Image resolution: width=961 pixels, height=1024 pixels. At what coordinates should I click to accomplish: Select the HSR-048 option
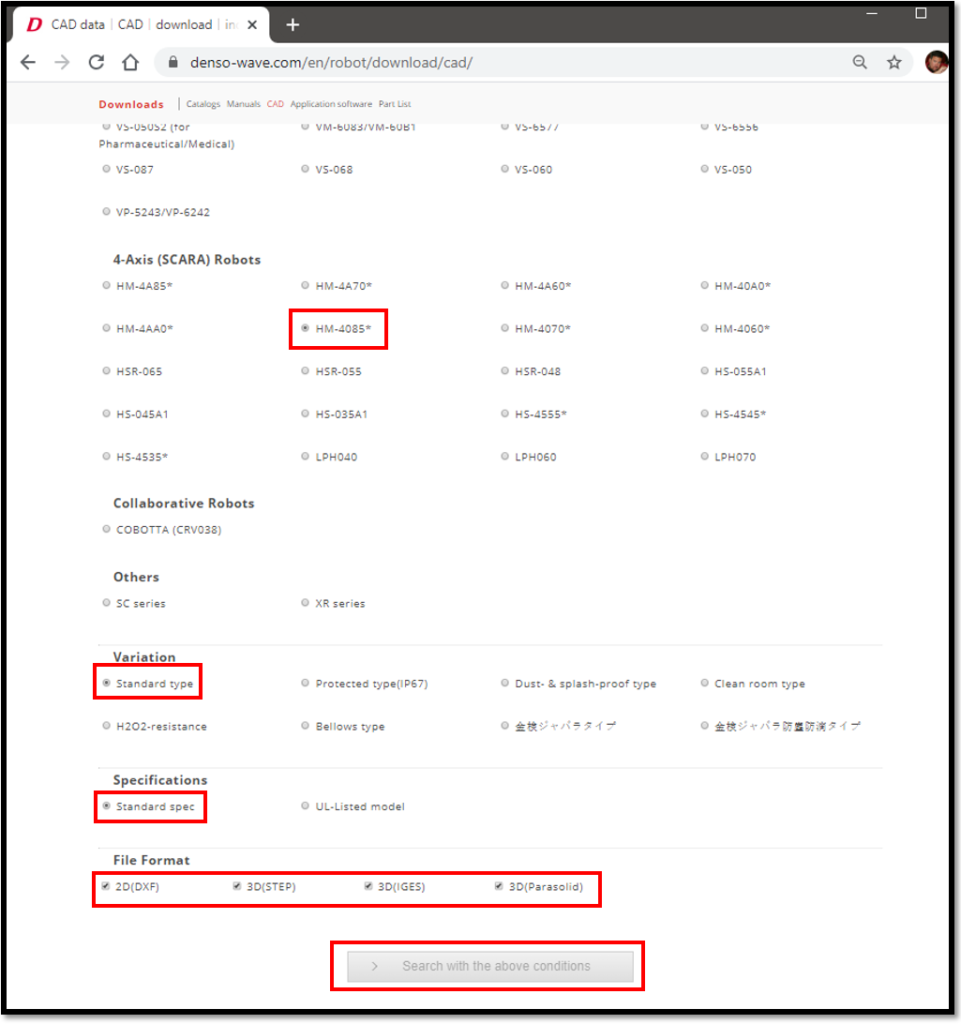tap(505, 371)
